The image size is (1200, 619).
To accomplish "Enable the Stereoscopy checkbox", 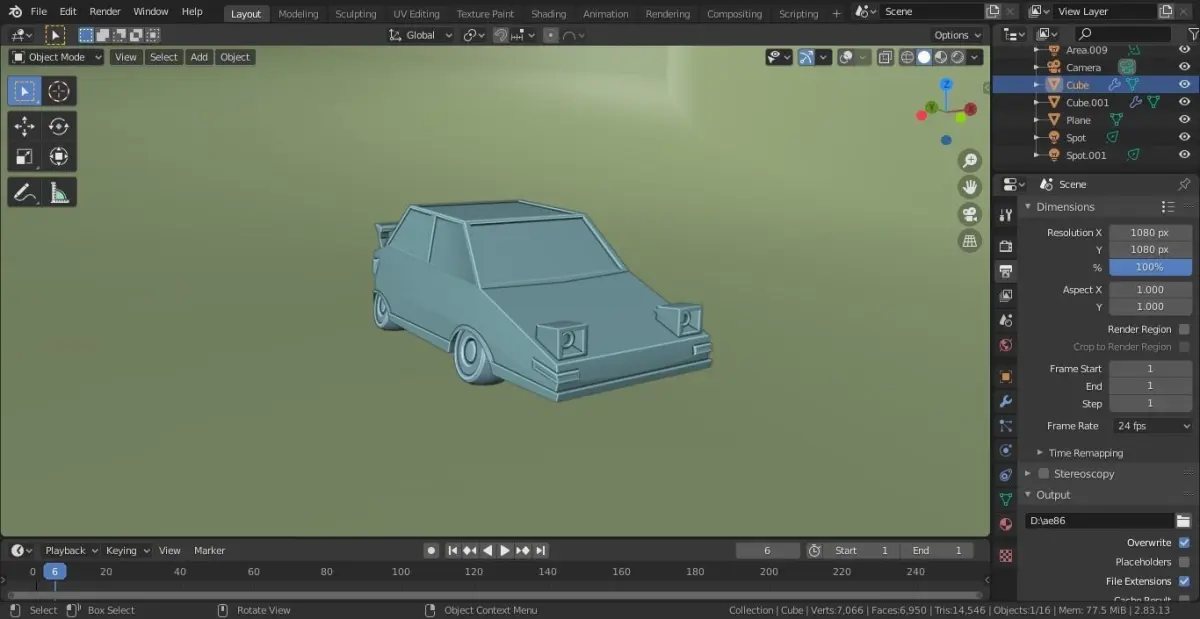I will pyautogui.click(x=1043, y=474).
